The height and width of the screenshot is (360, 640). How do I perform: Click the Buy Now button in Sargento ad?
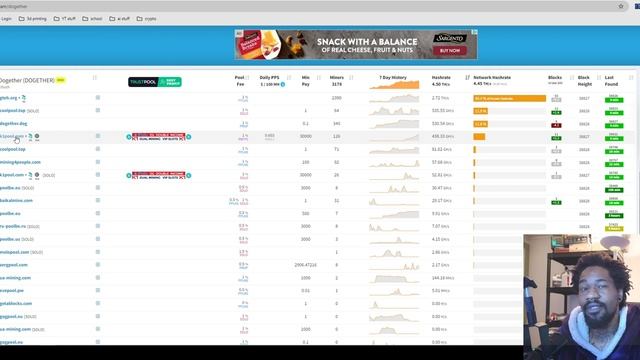click(x=450, y=51)
